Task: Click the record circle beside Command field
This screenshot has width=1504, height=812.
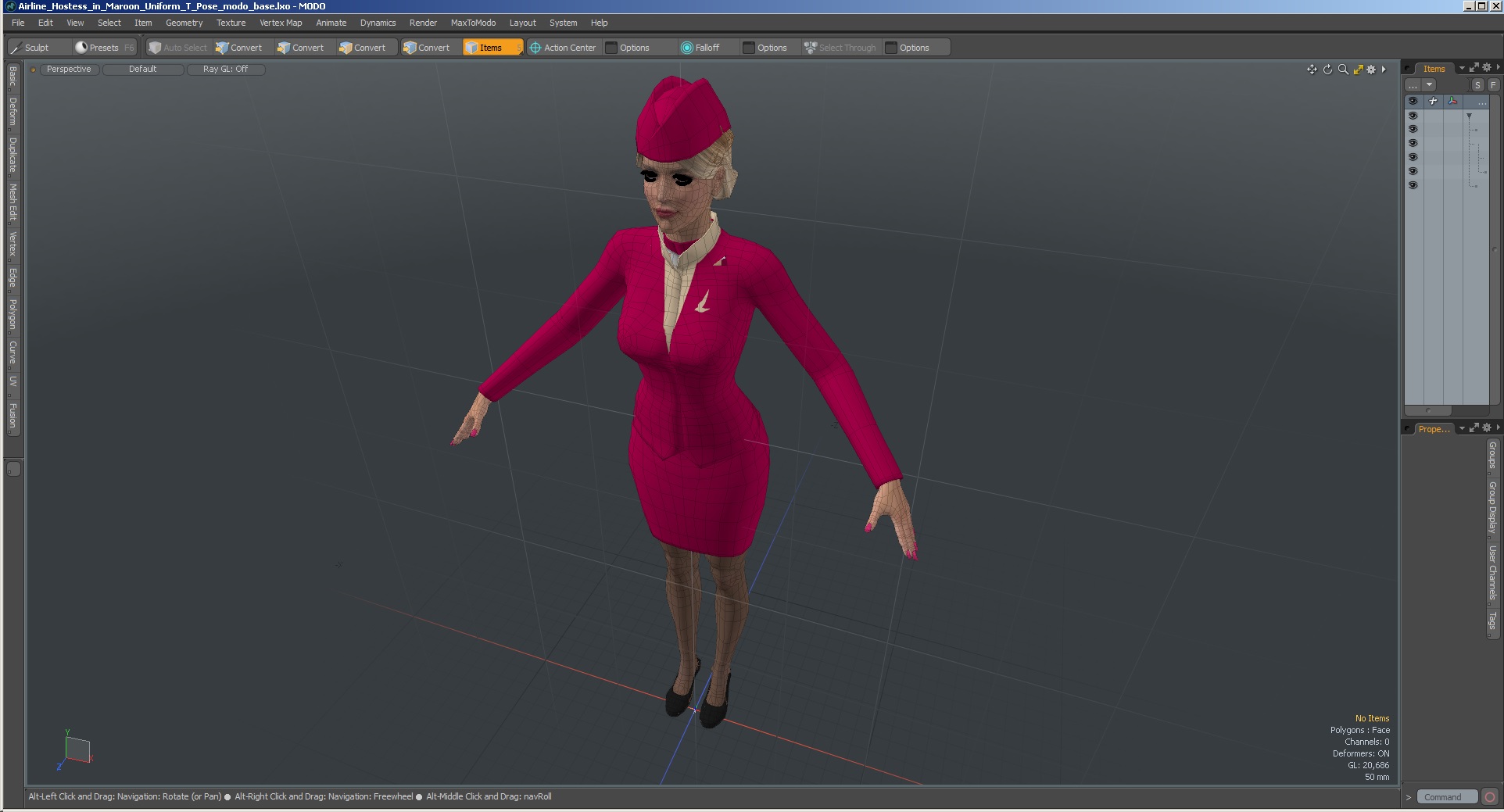Action: tap(1490, 797)
